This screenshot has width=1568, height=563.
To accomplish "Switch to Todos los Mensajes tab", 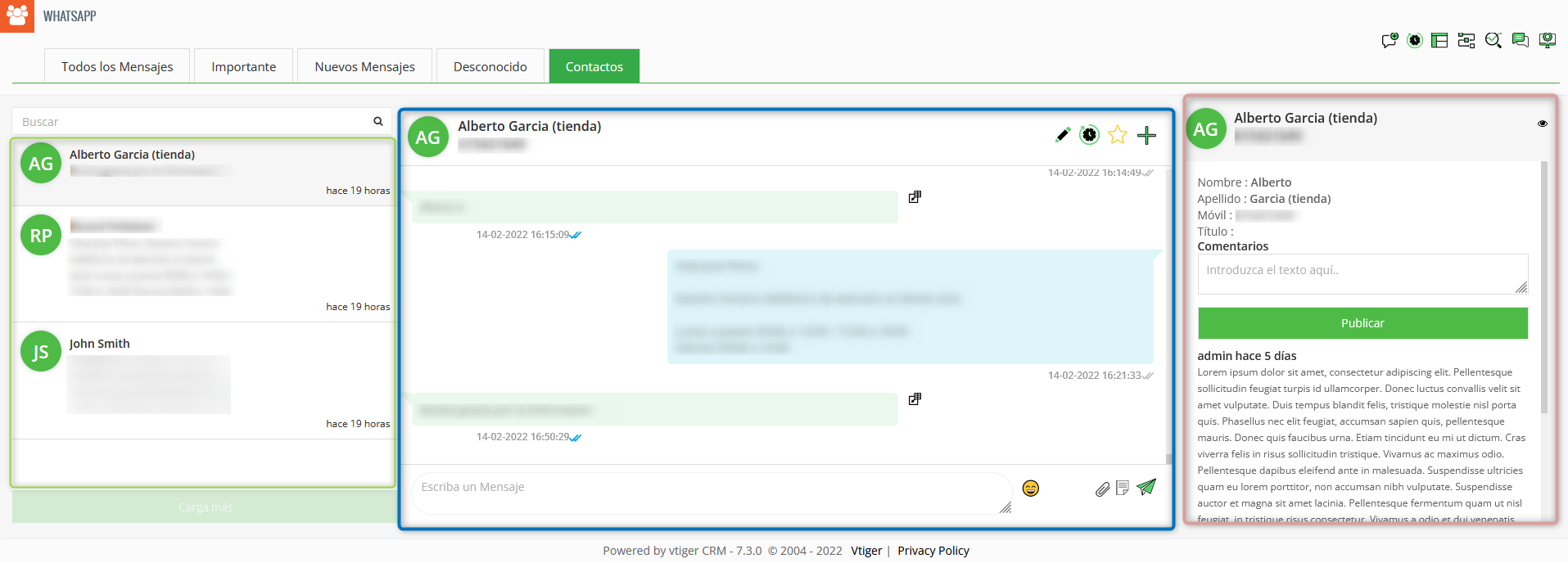I will pyautogui.click(x=117, y=66).
